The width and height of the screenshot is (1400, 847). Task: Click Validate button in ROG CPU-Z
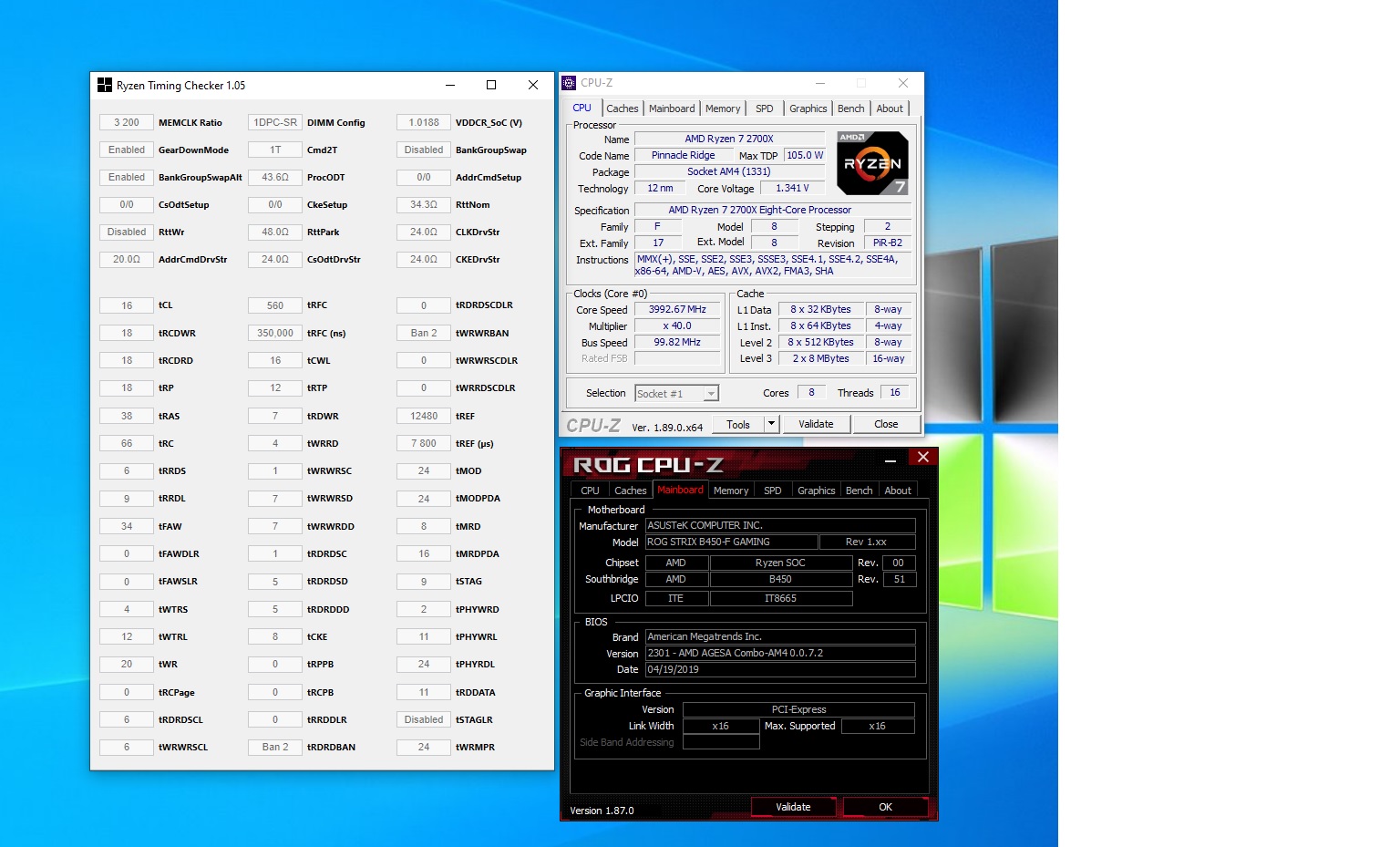(x=793, y=807)
